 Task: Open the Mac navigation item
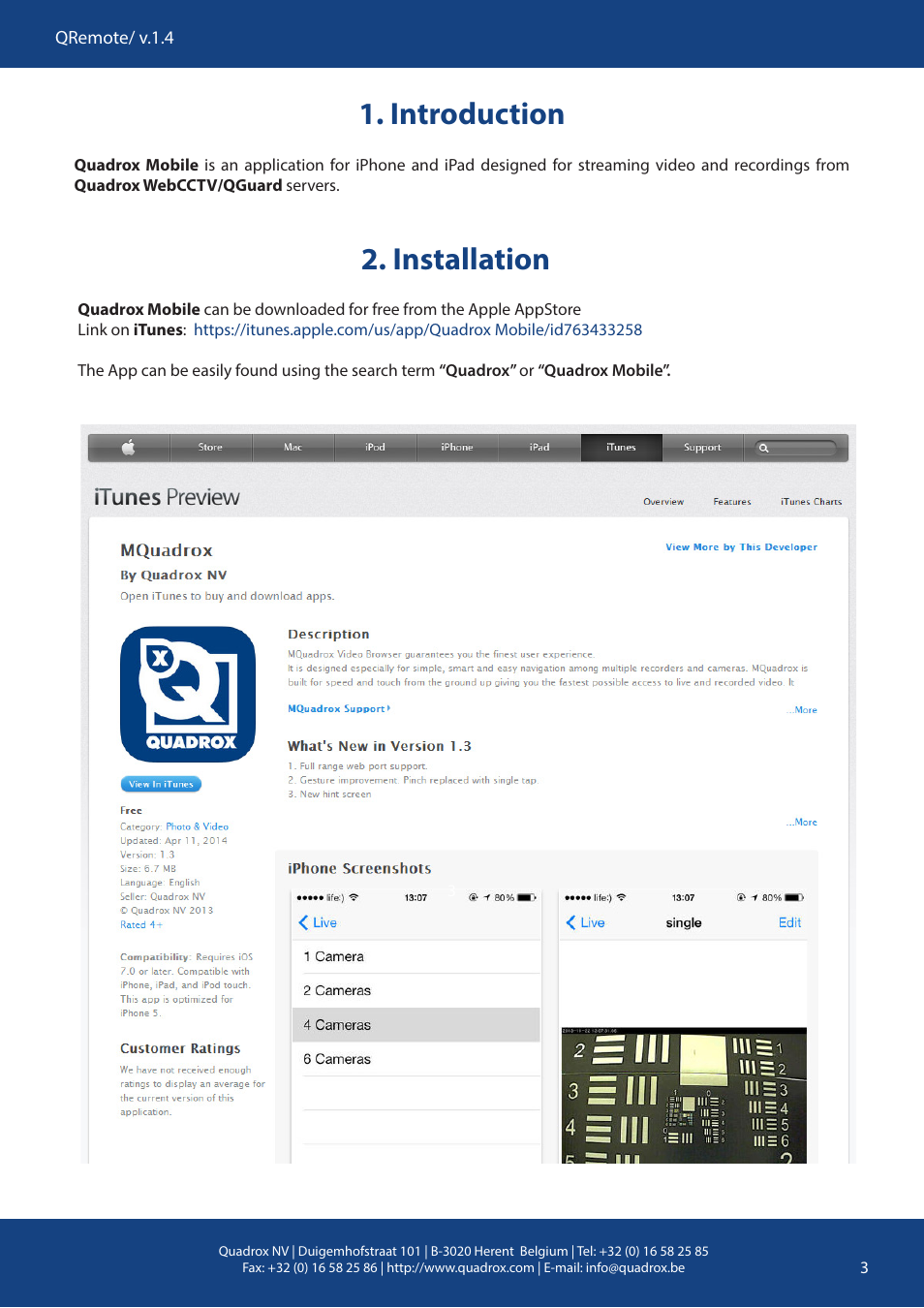293,448
